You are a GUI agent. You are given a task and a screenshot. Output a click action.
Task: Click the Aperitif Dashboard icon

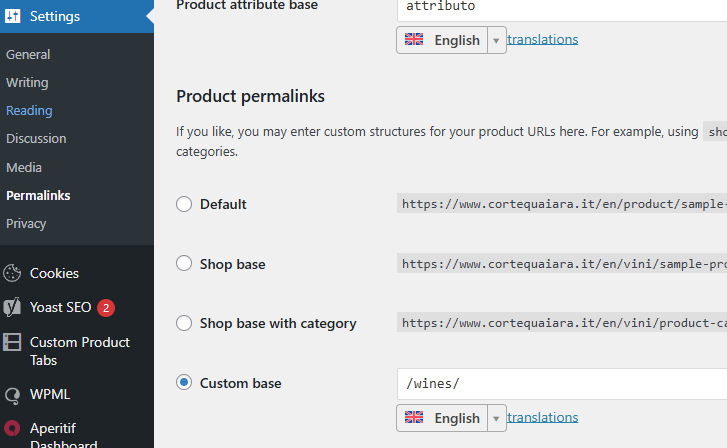13,428
